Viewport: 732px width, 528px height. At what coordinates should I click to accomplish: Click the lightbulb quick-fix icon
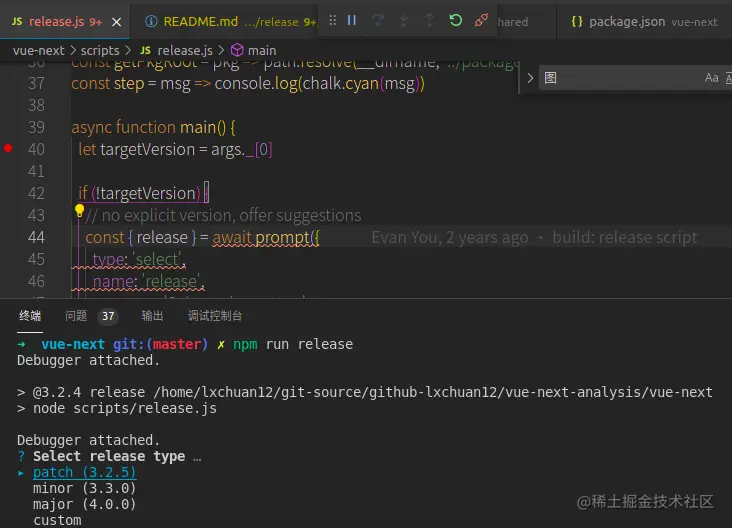click(x=79, y=211)
